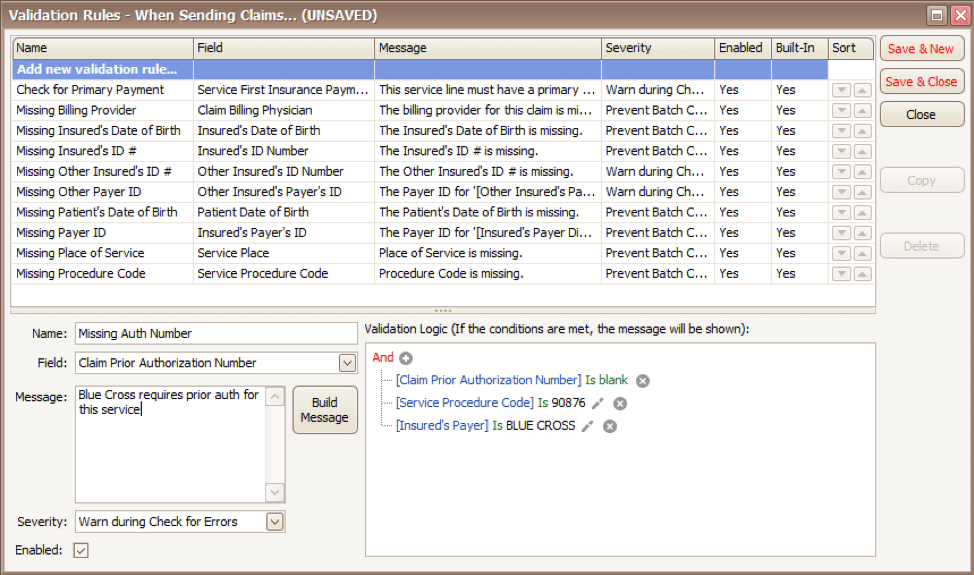Edit the Service Procedure Code 90876 value

598,404
